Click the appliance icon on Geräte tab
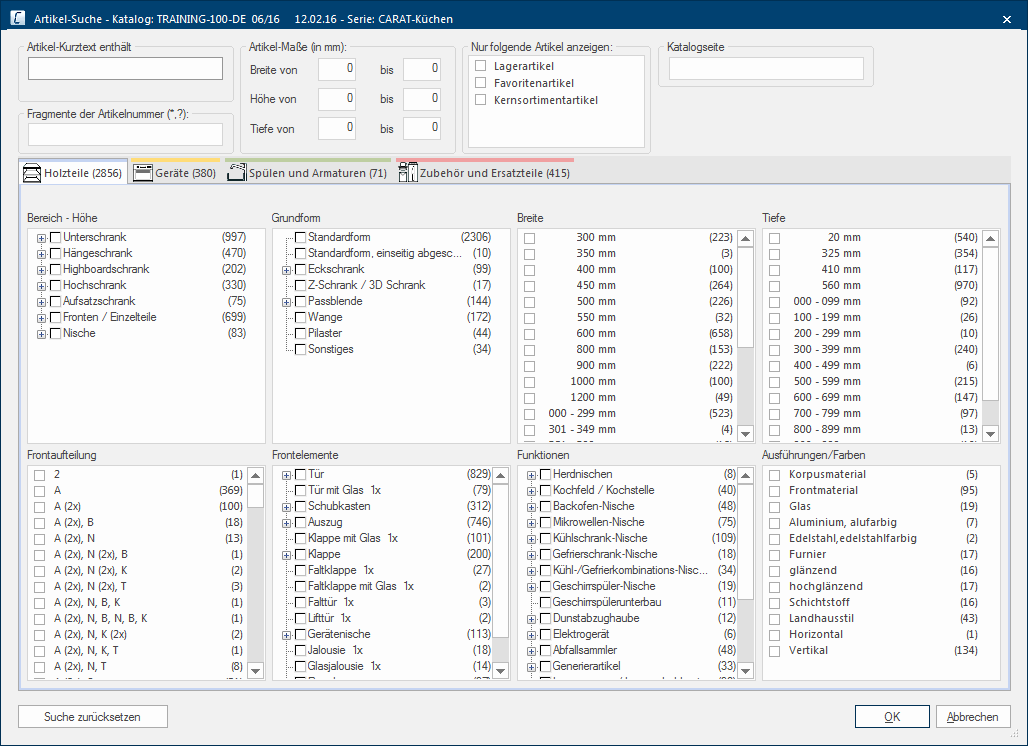This screenshot has width=1028, height=746. pos(142,173)
